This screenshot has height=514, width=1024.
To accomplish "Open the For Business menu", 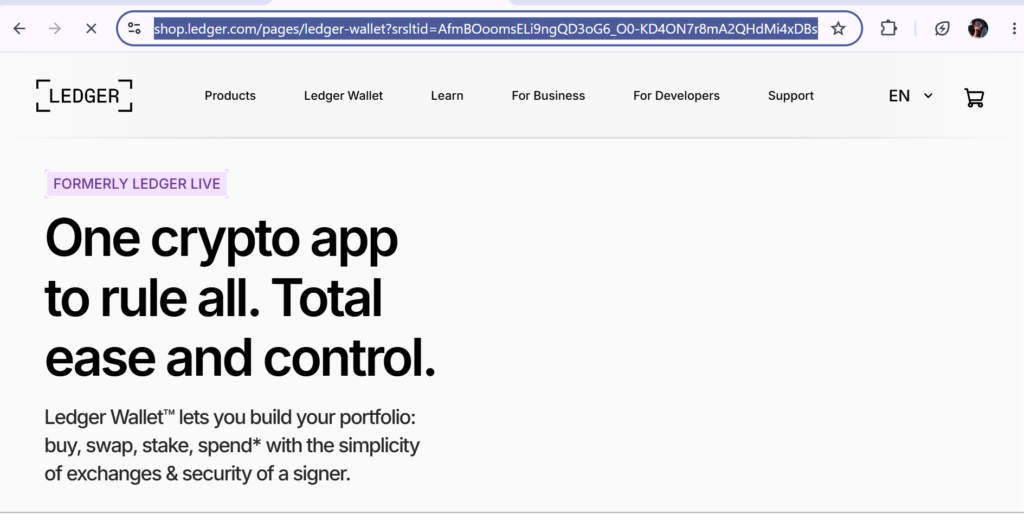I will pos(549,96).
